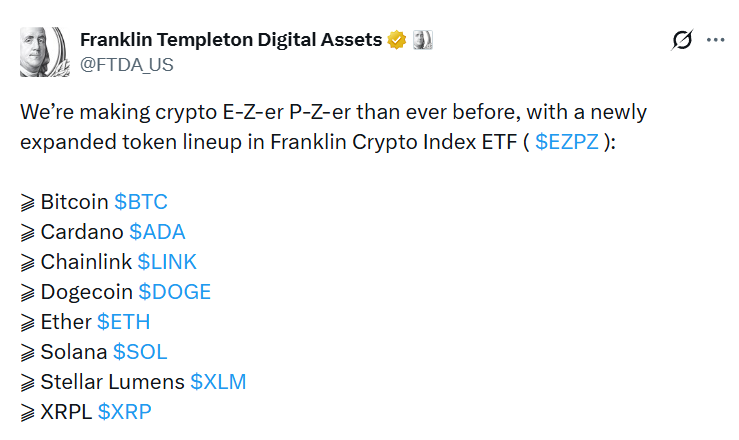Open the Franklin Templeton Digital Assets name

click(230, 40)
